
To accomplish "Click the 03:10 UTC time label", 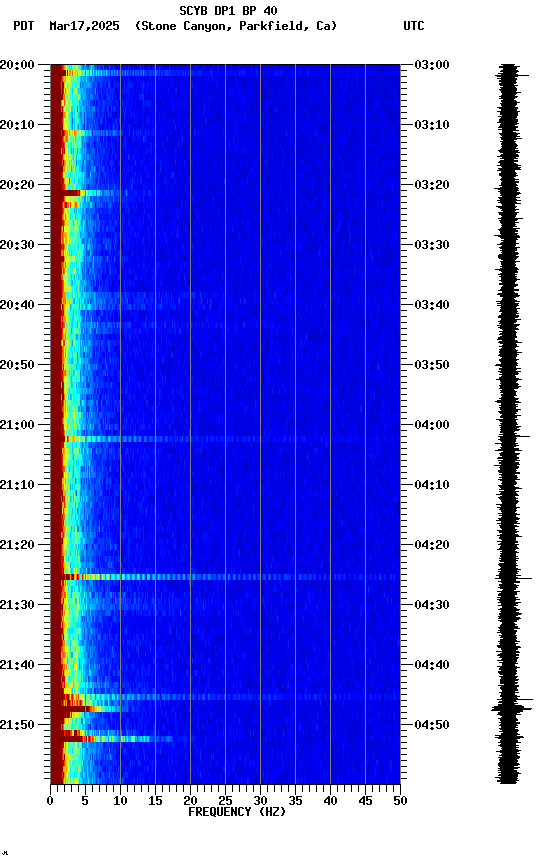I will point(431,125).
